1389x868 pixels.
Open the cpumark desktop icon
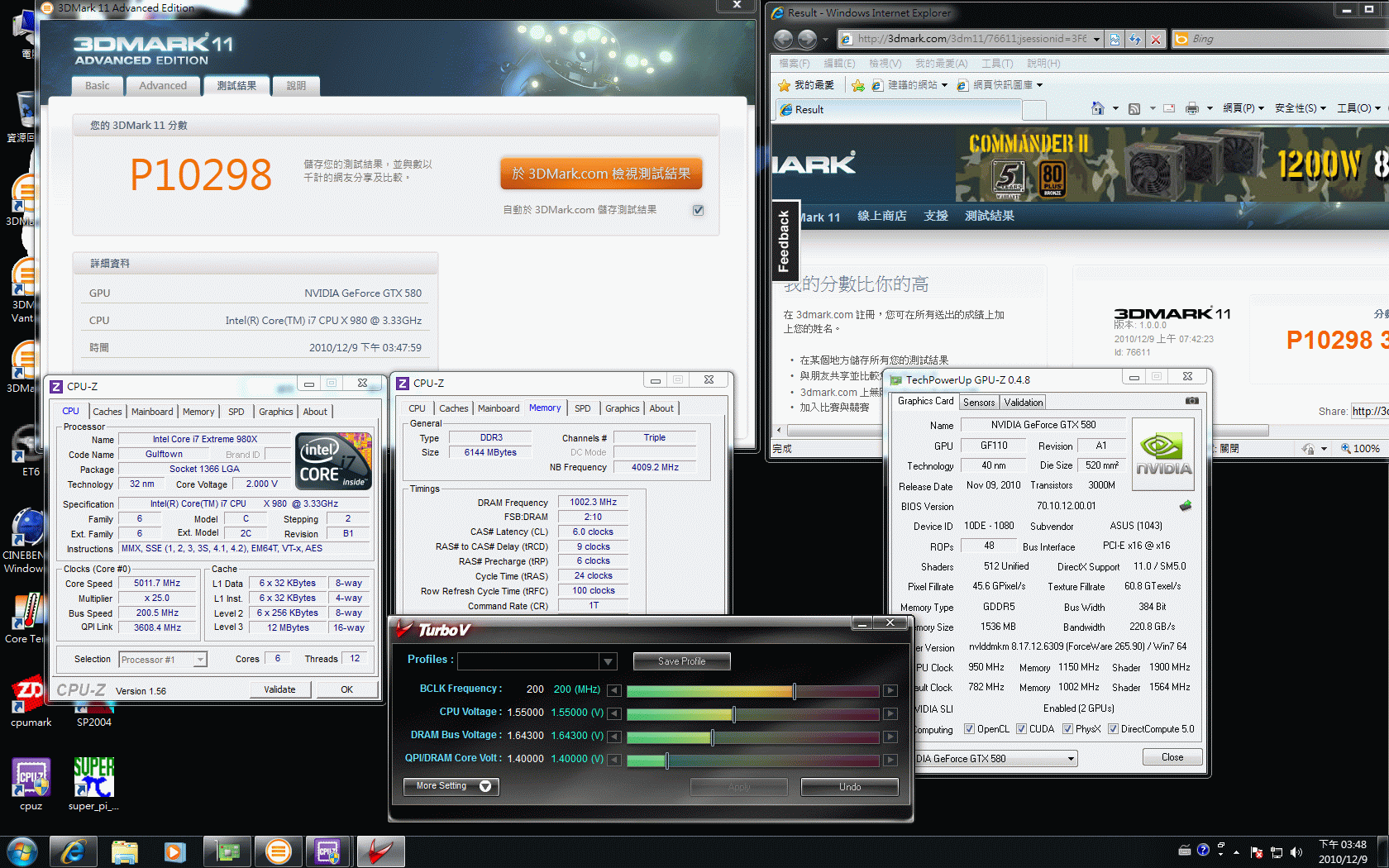point(31,702)
